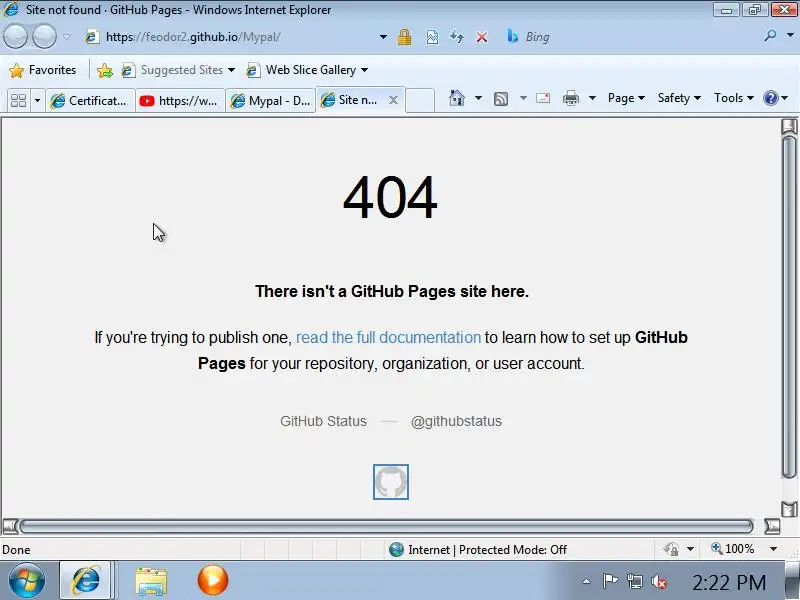The image size is (800, 600).
Task: Expand the feeds dropdown arrow
Action: [523, 98]
